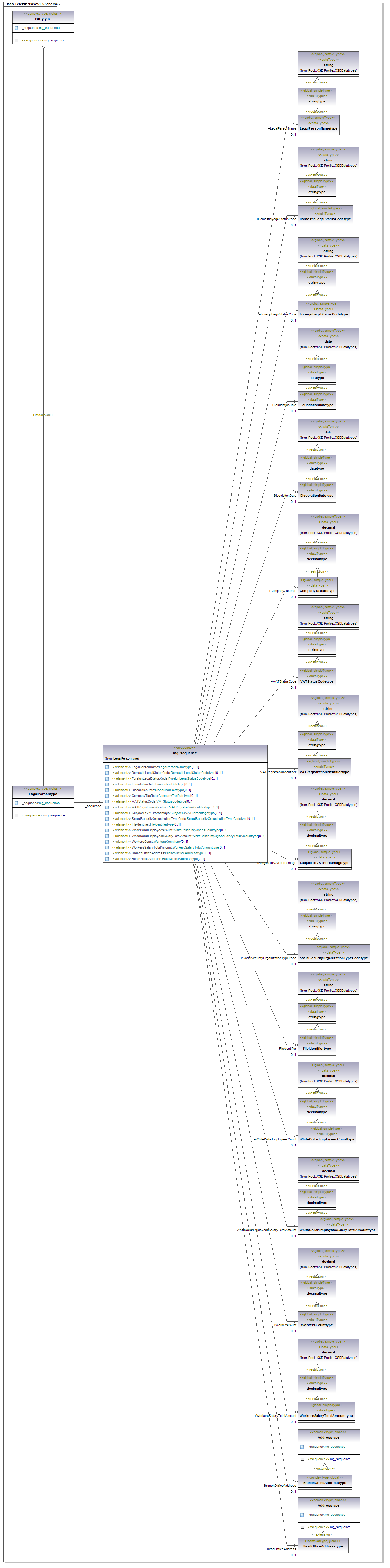Click the element icon beside the LegalPersonName row
This screenshot has width=390, height=1568.
pos(107,767)
